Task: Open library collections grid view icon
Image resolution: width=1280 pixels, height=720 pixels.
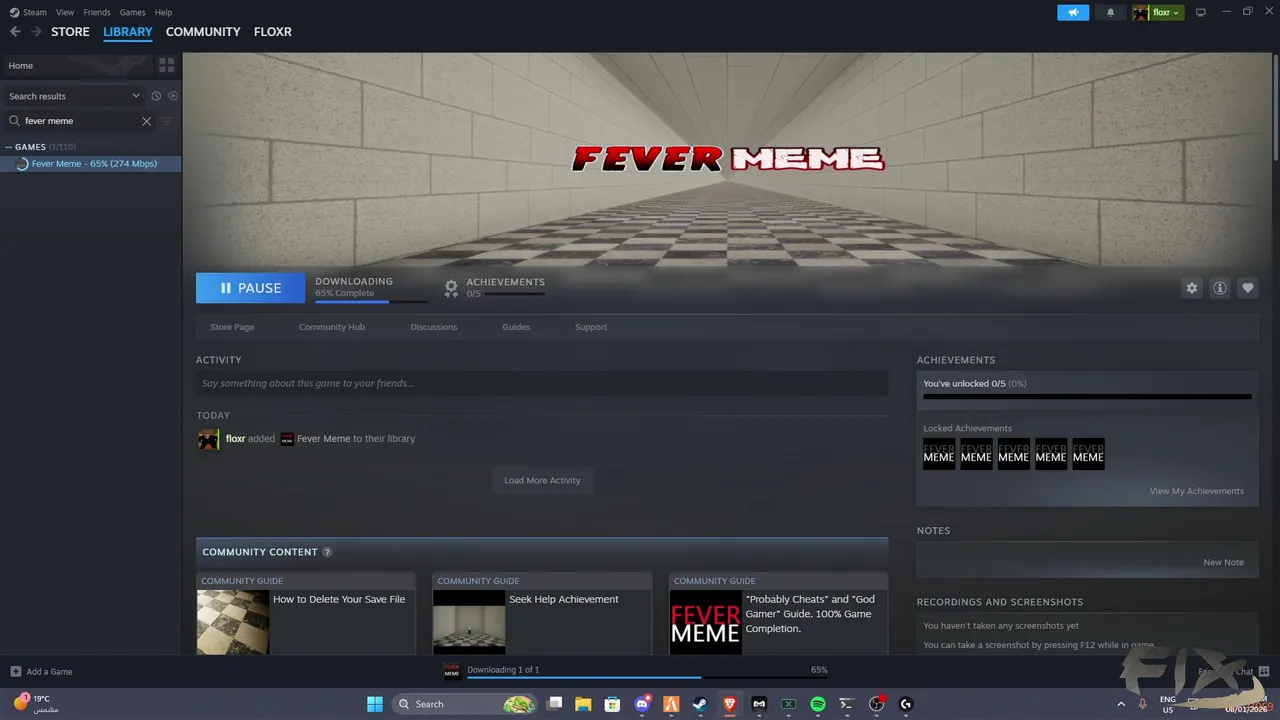Action: point(166,65)
